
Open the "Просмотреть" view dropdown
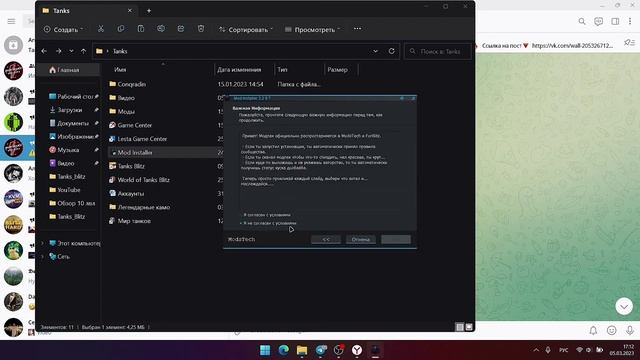pos(312,29)
